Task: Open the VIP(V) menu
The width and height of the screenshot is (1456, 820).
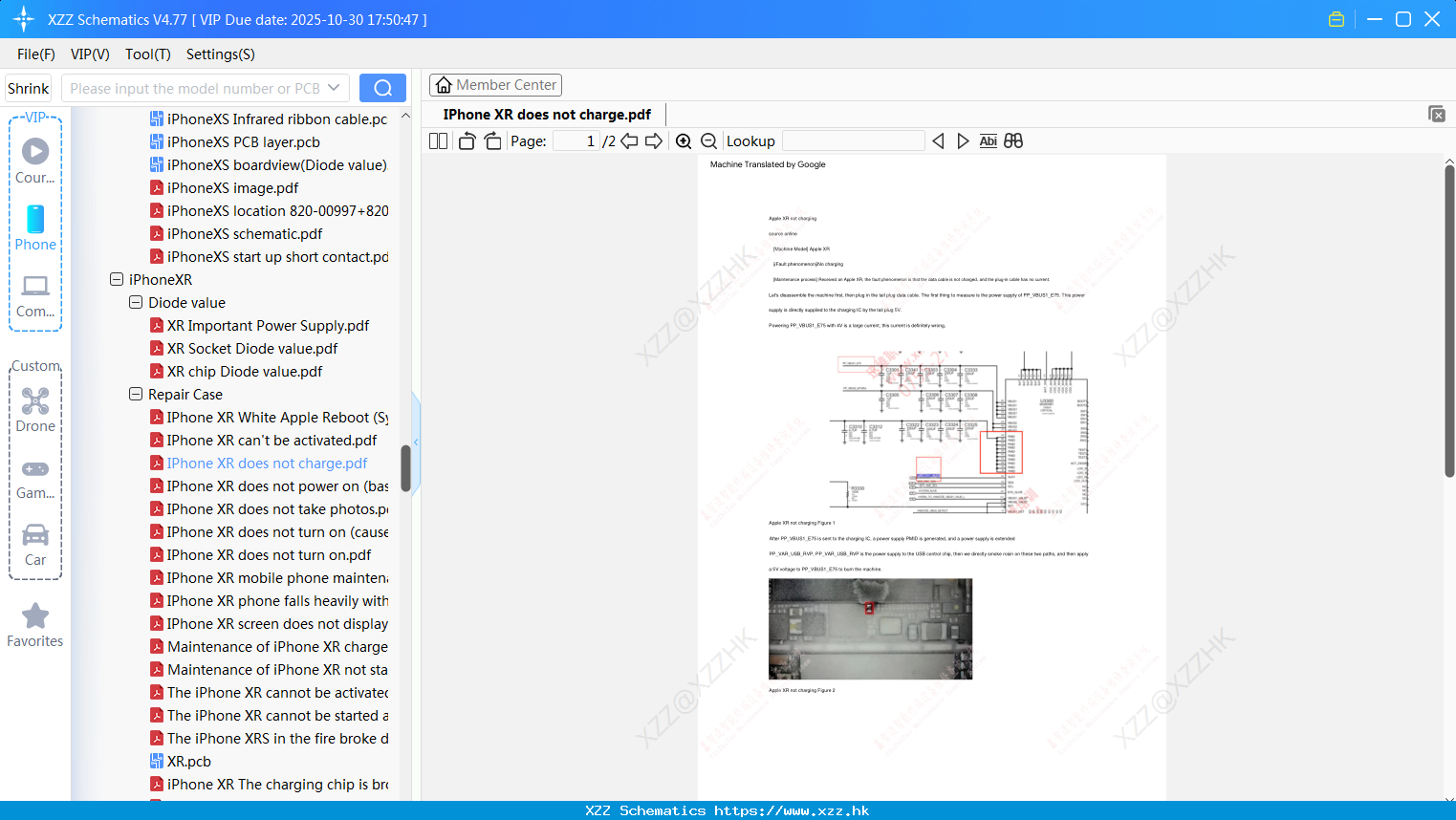Action: (90, 54)
